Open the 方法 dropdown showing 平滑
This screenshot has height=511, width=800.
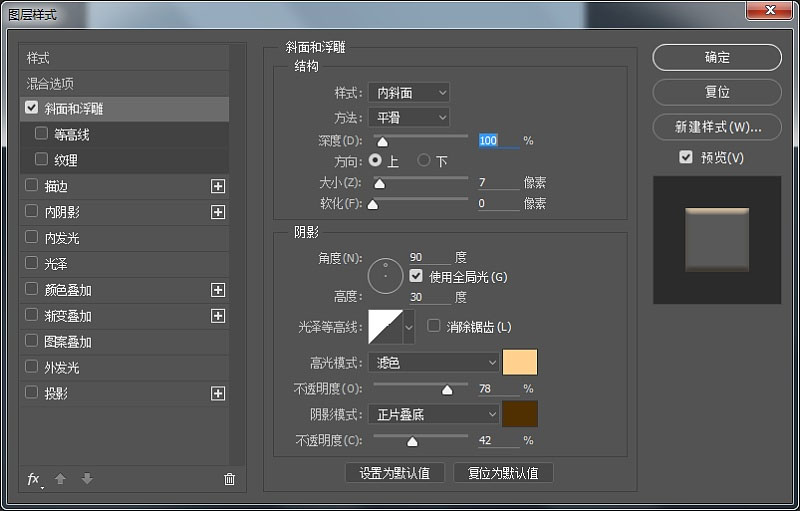coord(409,118)
